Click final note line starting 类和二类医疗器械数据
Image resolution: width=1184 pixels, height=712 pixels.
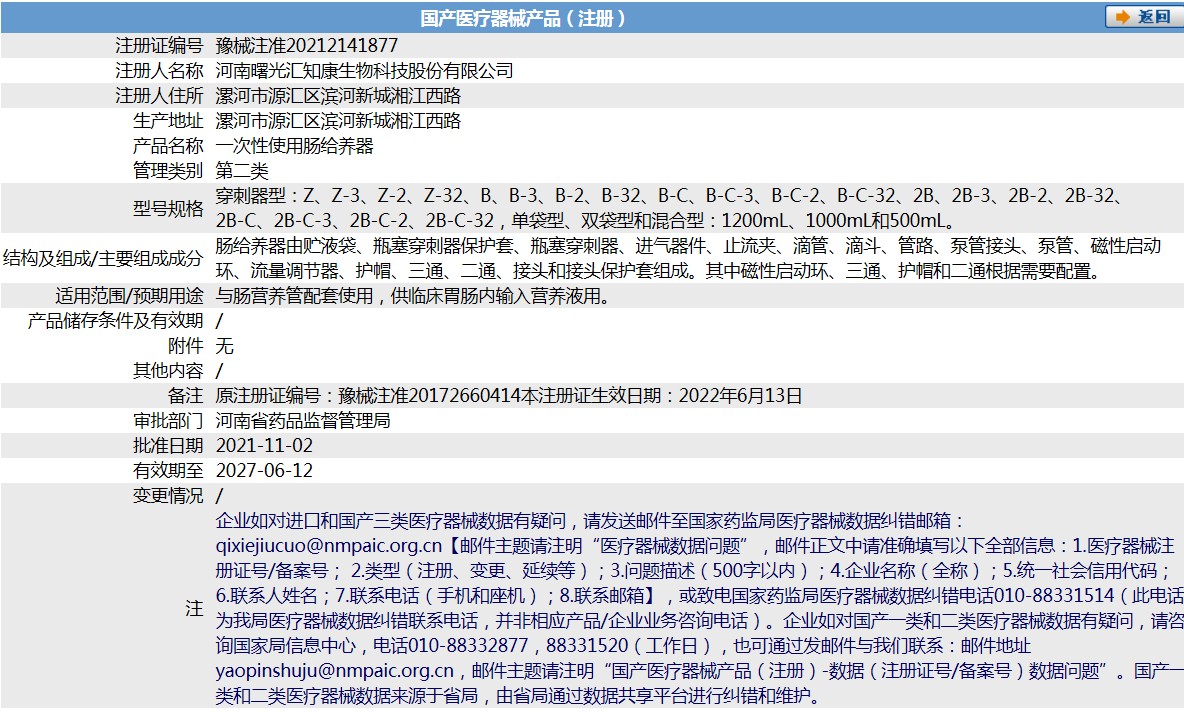[x=518, y=695]
